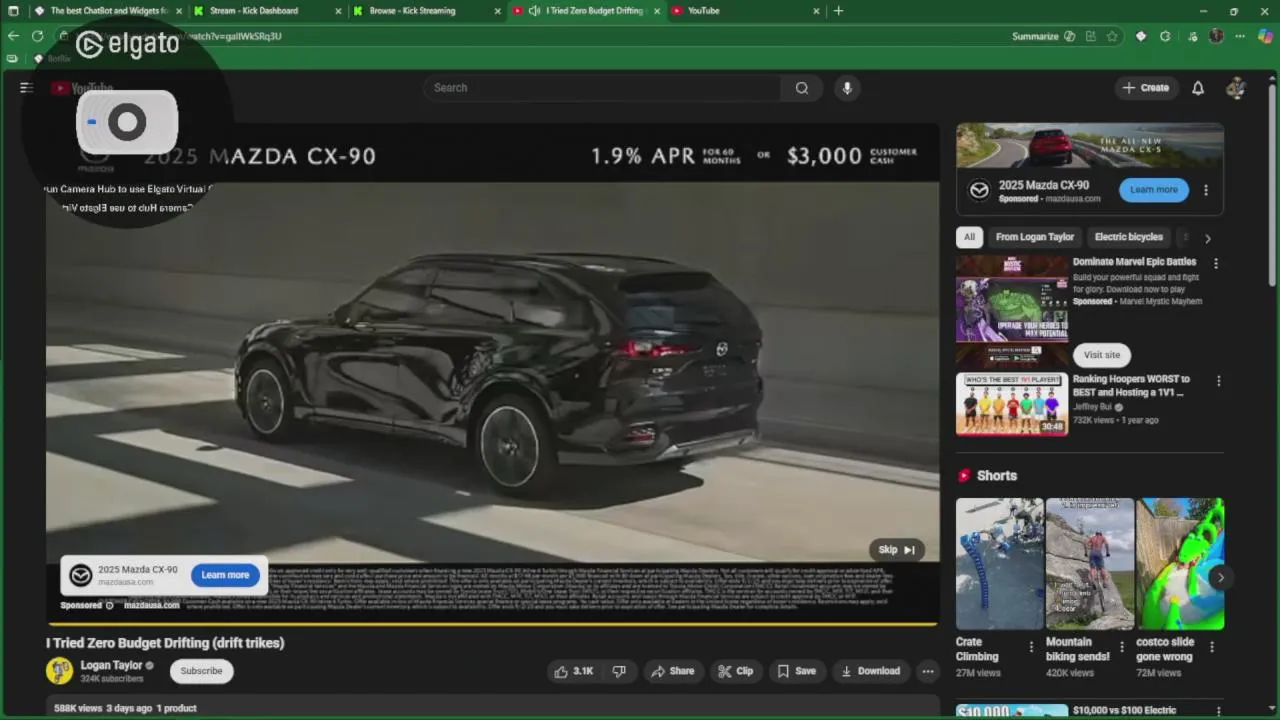Screen dimensions: 1280x720
Task: Open the Create button
Action: [x=1146, y=88]
